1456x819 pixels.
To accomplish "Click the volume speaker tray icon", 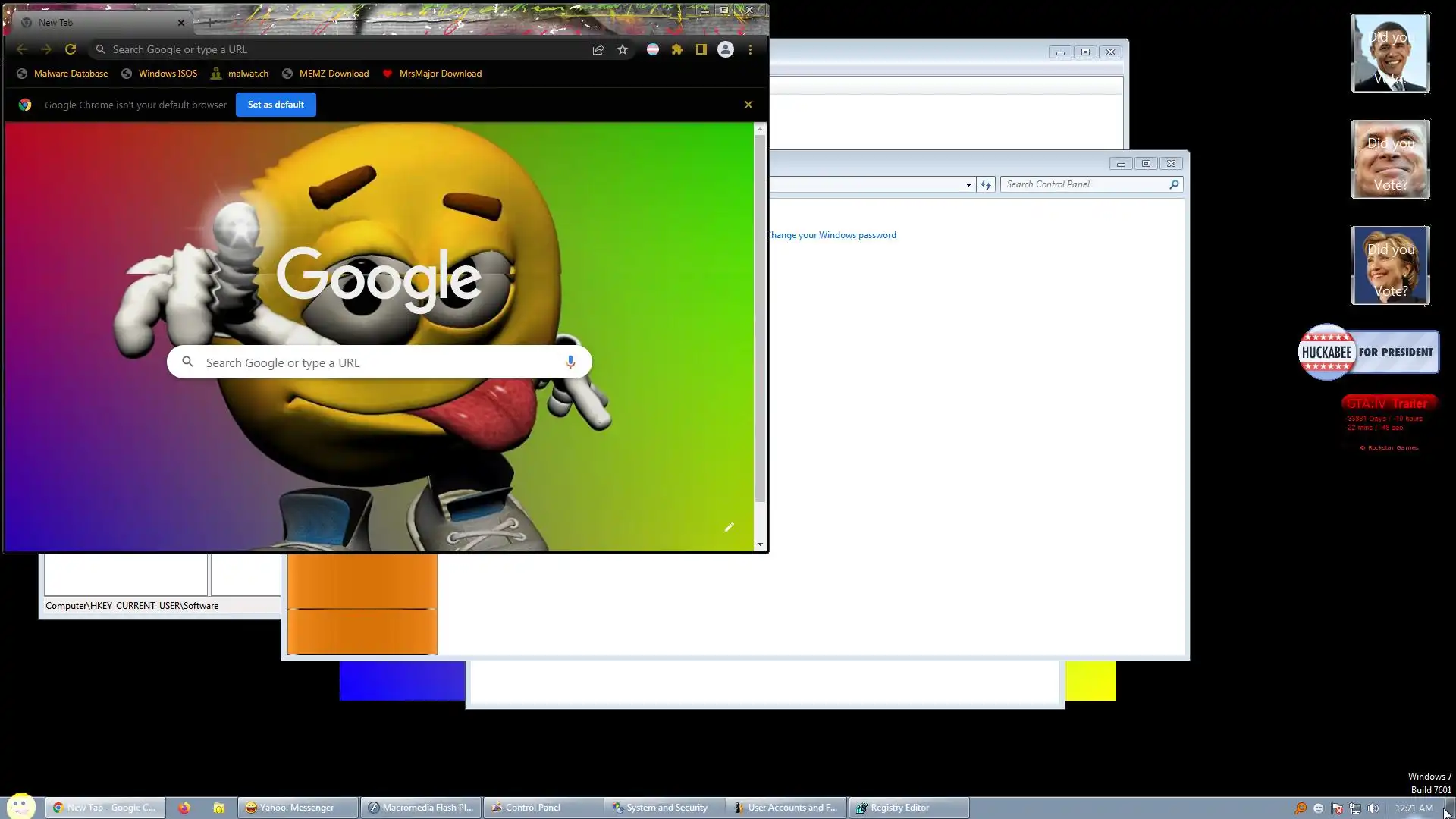I will pyautogui.click(x=1373, y=808).
